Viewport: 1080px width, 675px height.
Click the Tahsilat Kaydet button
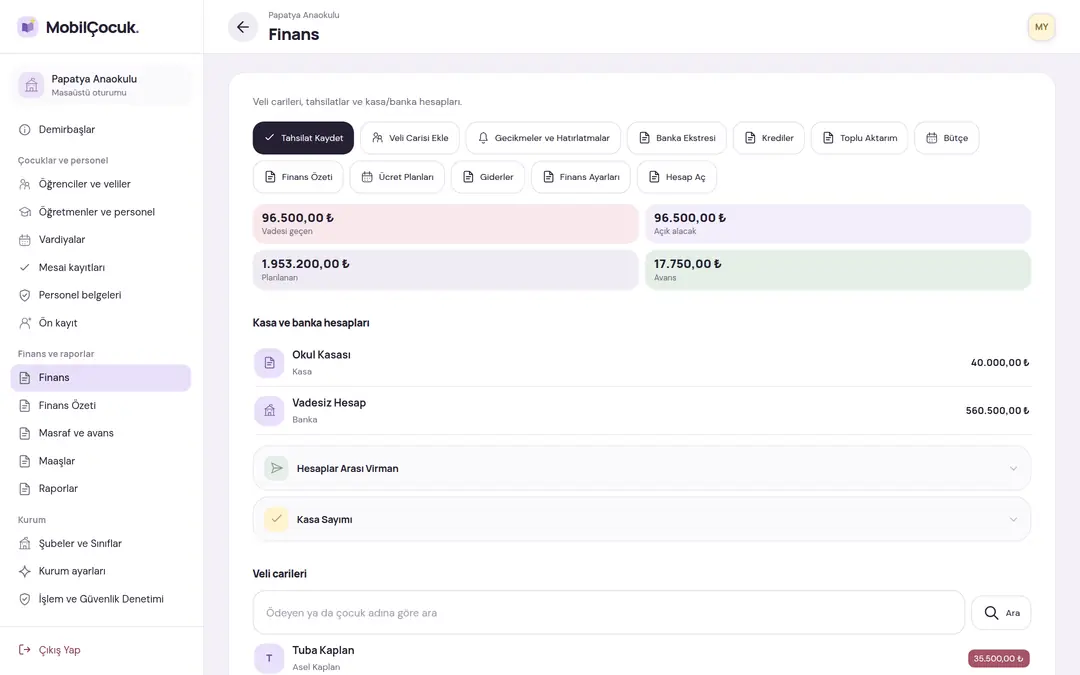[x=303, y=138]
